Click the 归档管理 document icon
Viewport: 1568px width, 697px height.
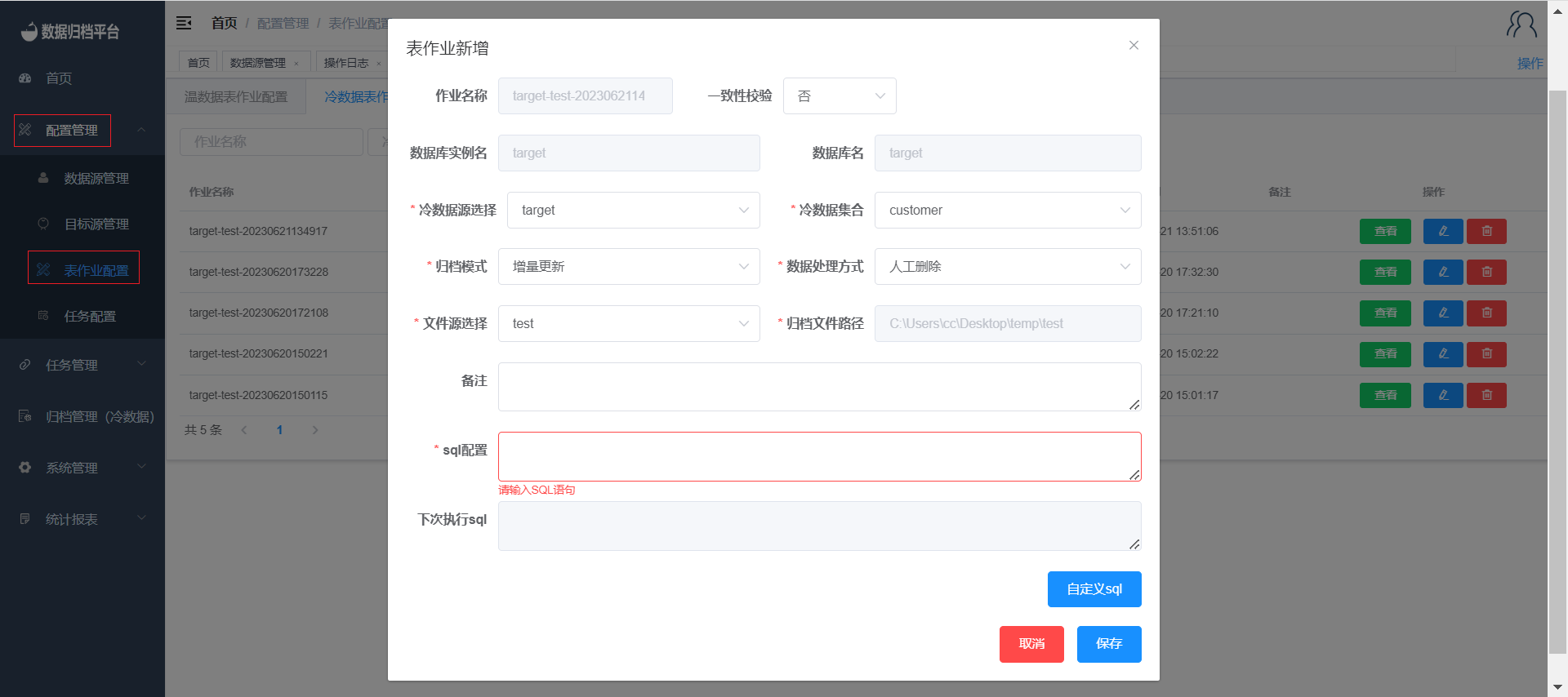[25, 416]
